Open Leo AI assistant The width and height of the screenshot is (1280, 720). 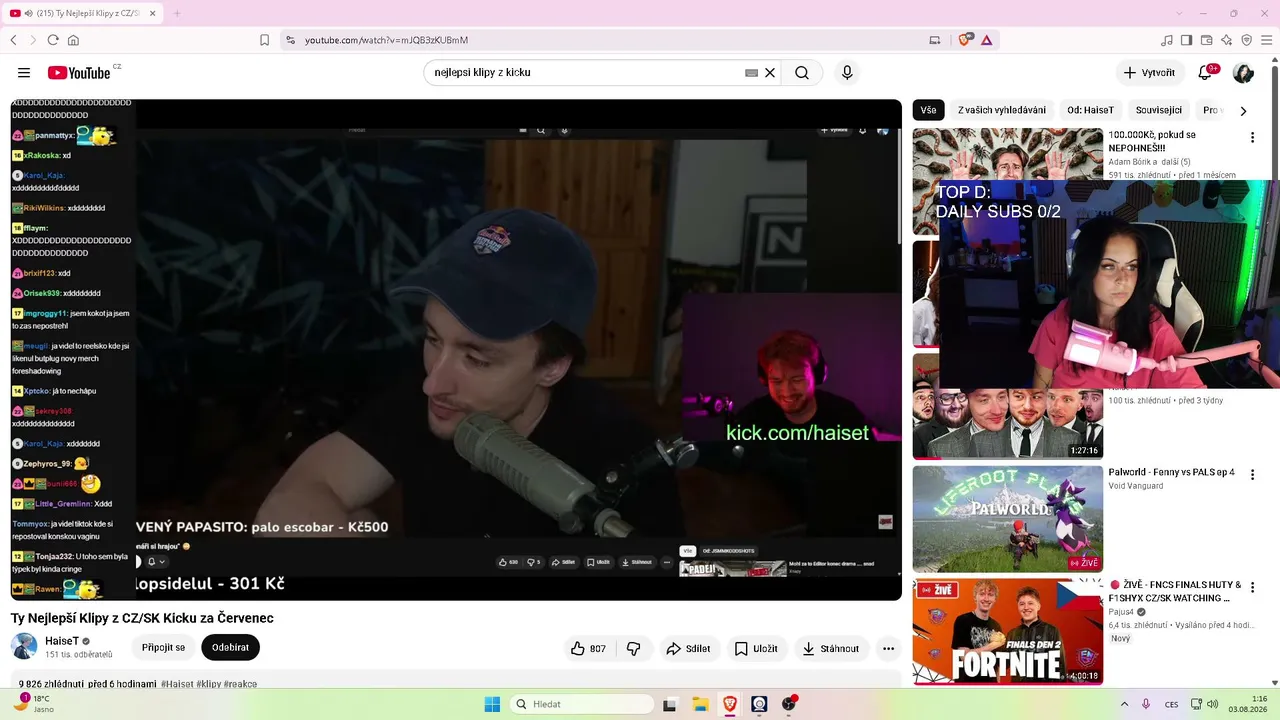pos(1226,40)
